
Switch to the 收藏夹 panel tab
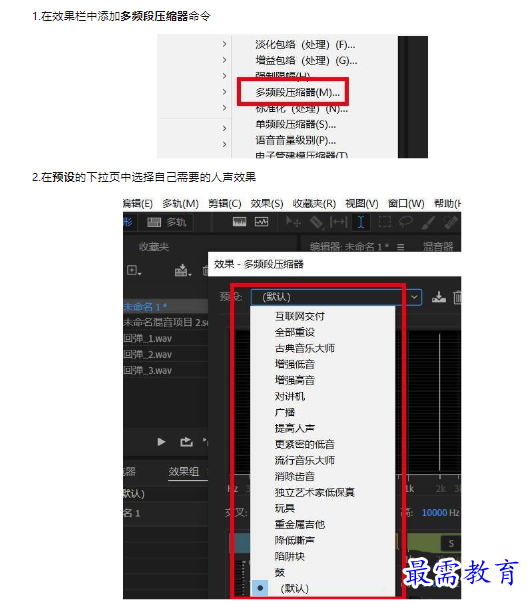tap(154, 247)
